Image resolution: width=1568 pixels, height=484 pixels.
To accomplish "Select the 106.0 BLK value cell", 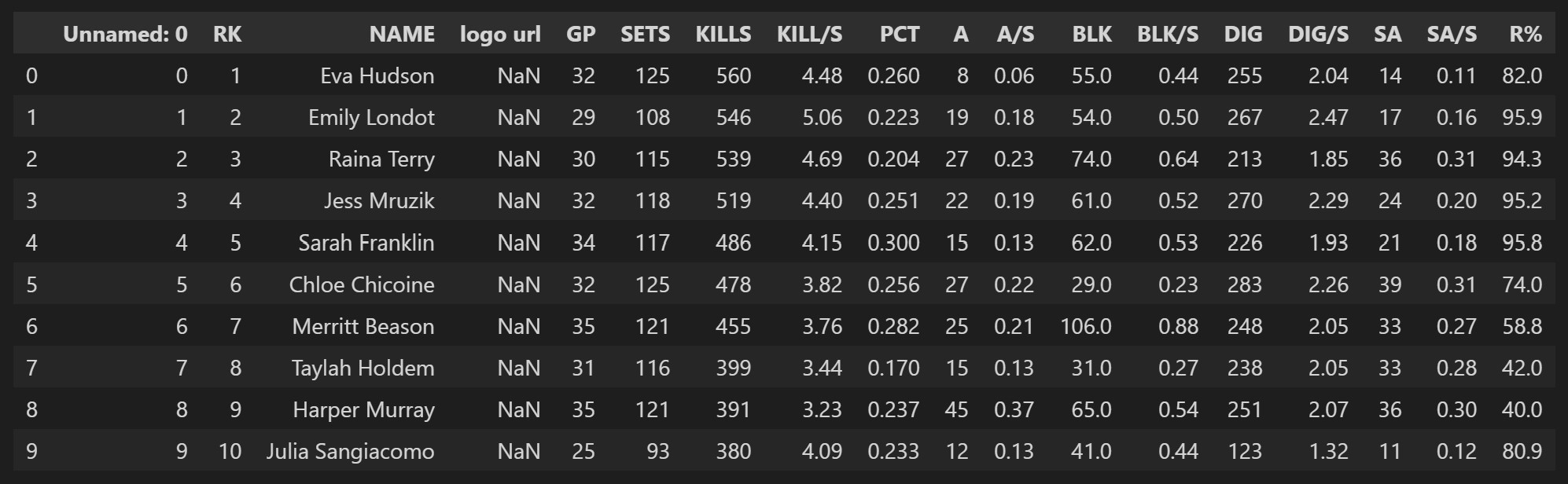I will (x=1086, y=326).
